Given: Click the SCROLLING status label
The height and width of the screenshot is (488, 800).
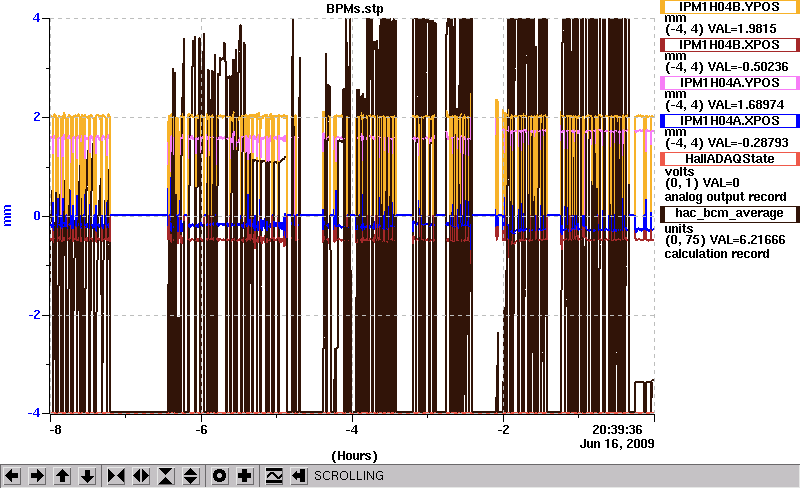Looking at the screenshot, I should click(x=349, y=476).
